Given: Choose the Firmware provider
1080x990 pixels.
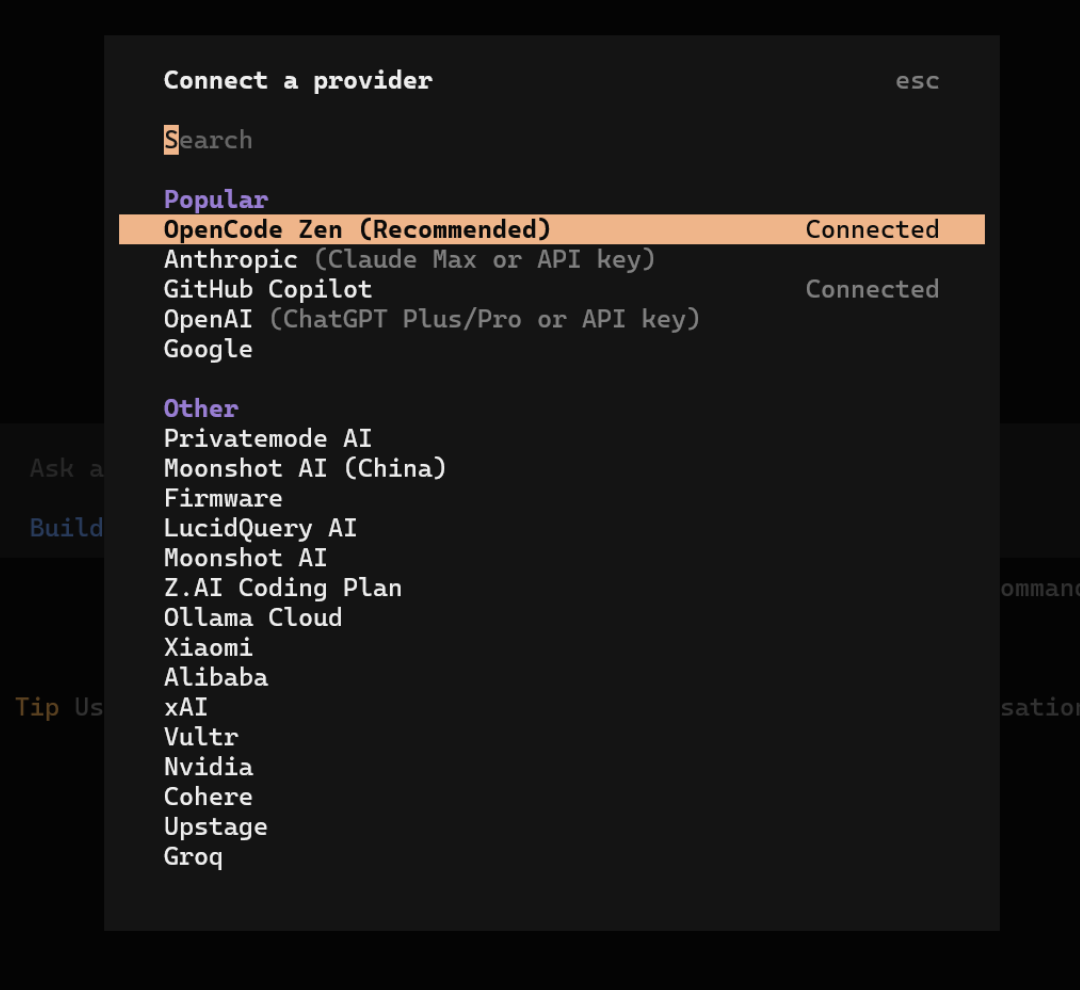Looking at the screenshot, I should click(x=223, y=498).
